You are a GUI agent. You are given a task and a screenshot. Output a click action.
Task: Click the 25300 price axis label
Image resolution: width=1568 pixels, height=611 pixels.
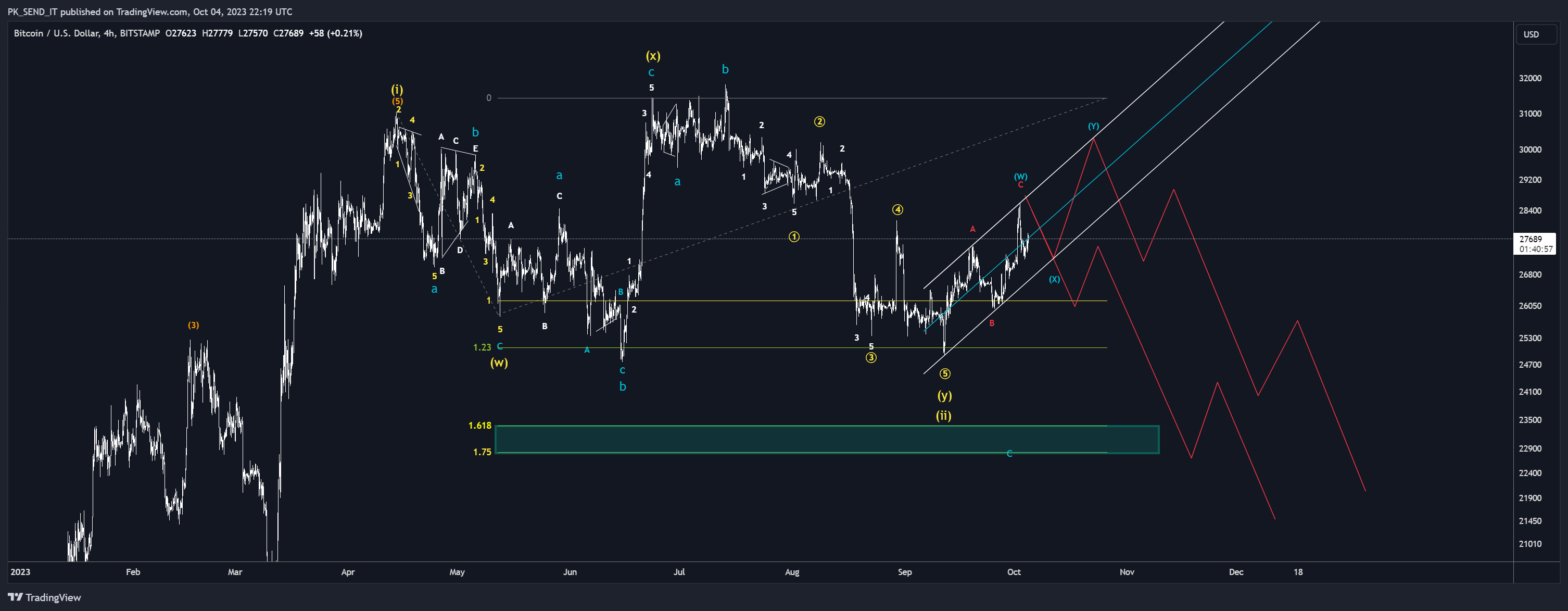[x=1531, y=338]
